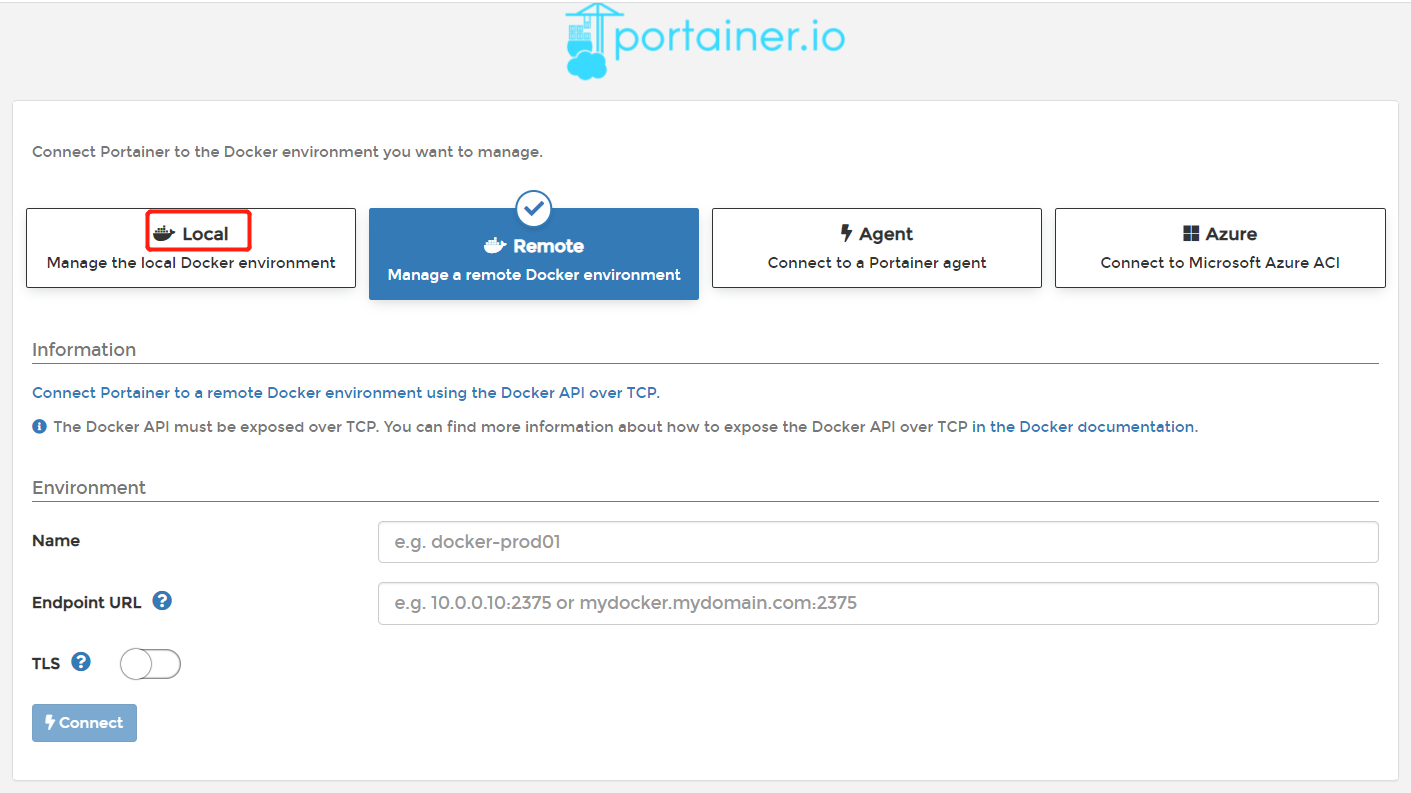
Task: Click 'Manage a remote Docker environment' text
Action: (x=534, y=275)
